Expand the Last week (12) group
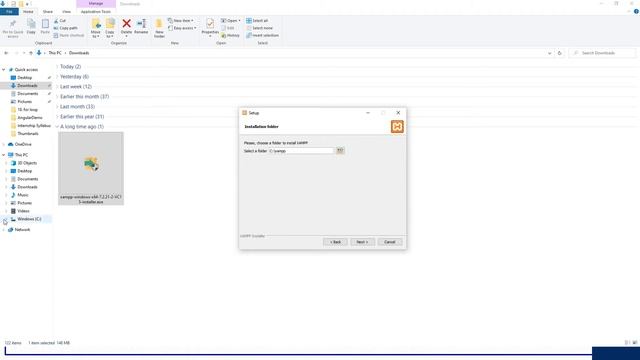 point(57,87)
